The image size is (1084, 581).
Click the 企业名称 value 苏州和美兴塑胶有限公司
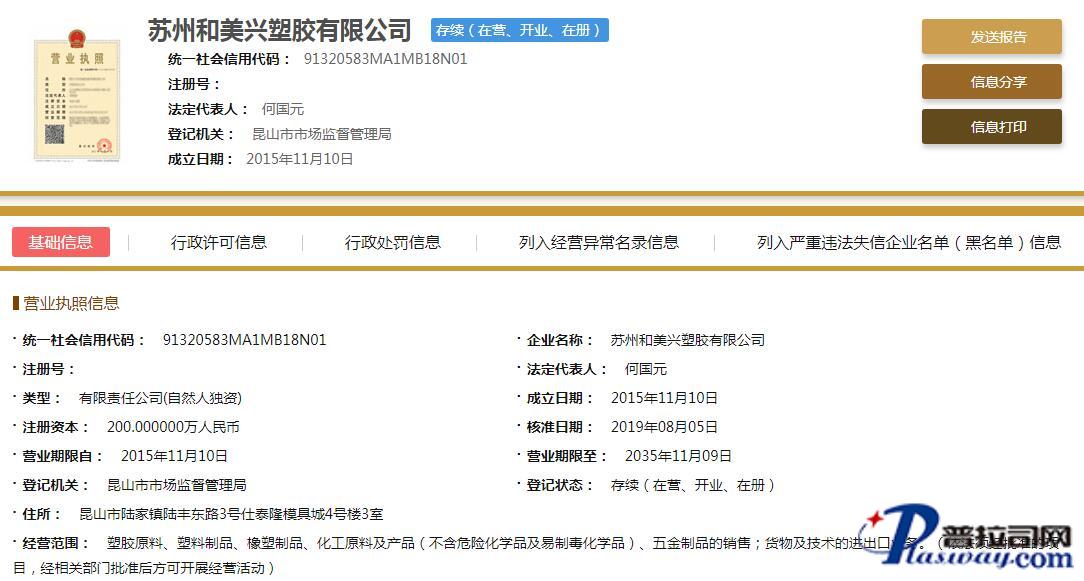(688, 340)
